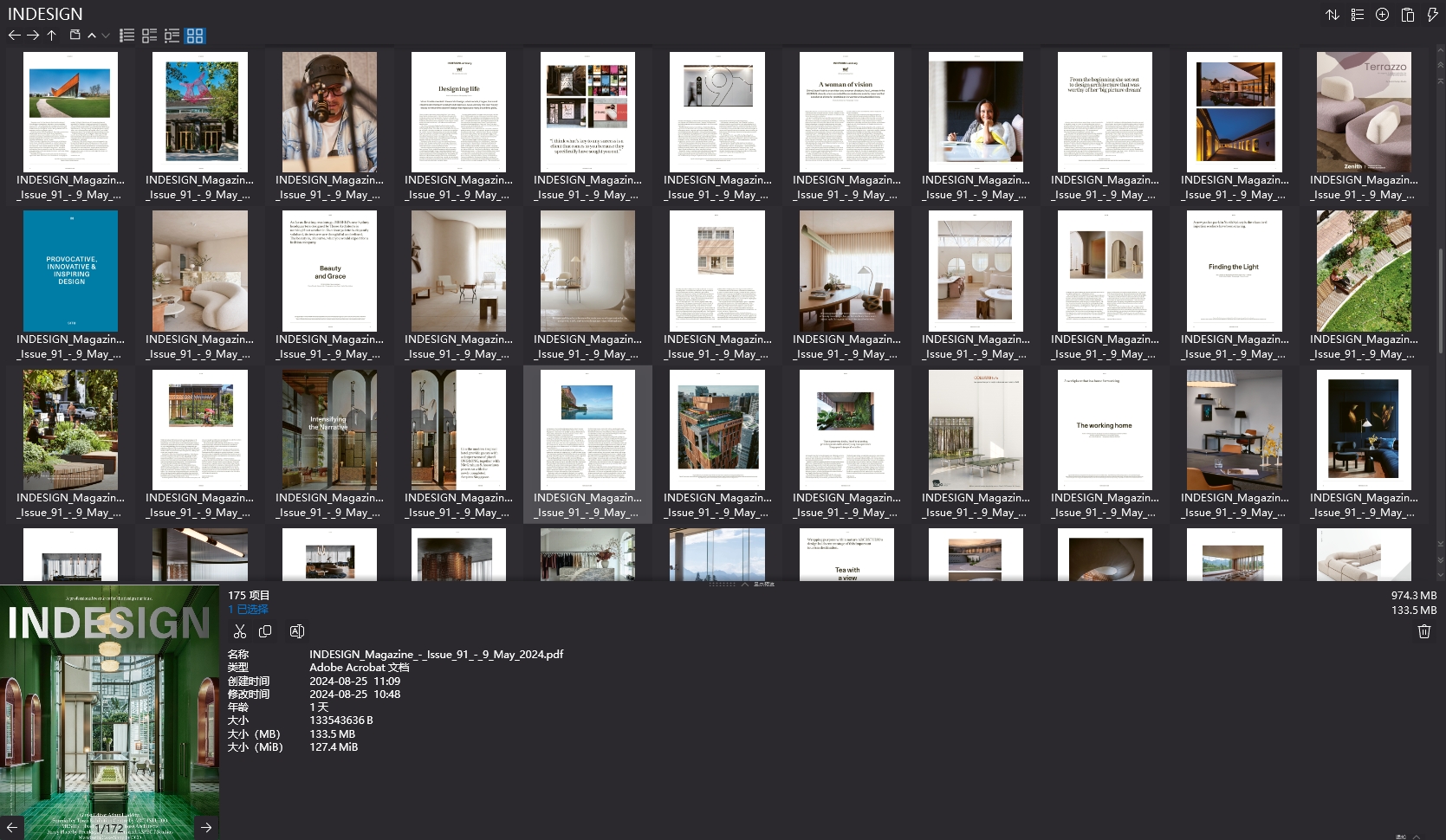Open the sort order up-down arrows
This screenshot has height=840, width=1446.
coord(1333,15)
